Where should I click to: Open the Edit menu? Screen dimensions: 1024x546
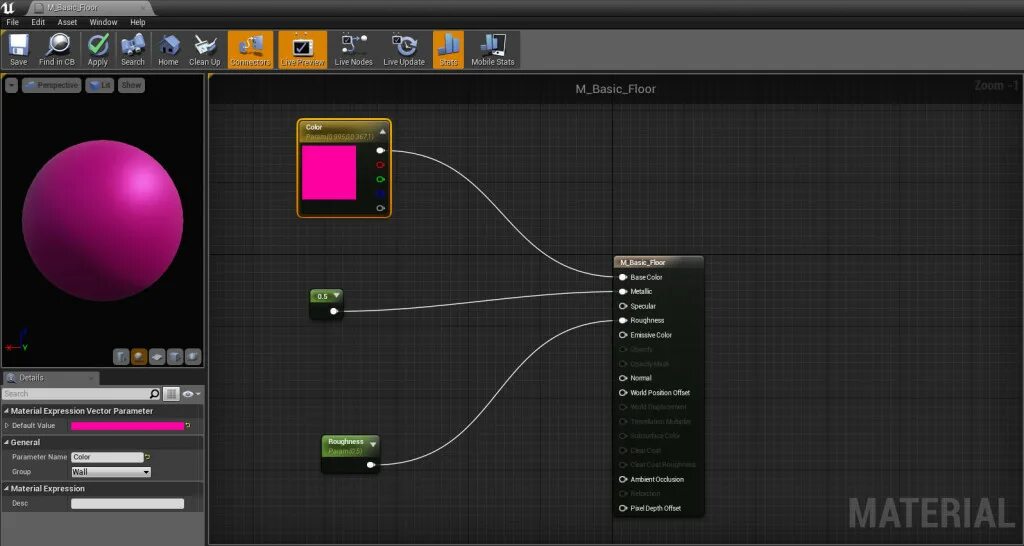39,22
